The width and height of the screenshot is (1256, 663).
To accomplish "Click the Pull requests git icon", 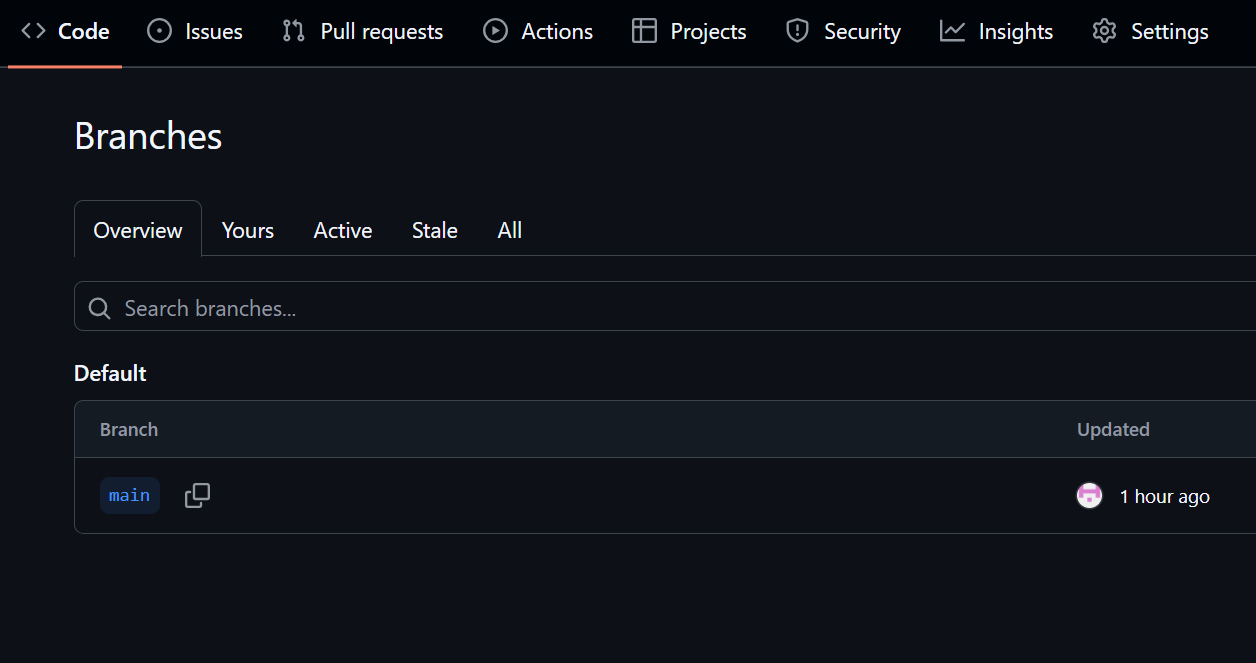I will click(x=293, y=32).
